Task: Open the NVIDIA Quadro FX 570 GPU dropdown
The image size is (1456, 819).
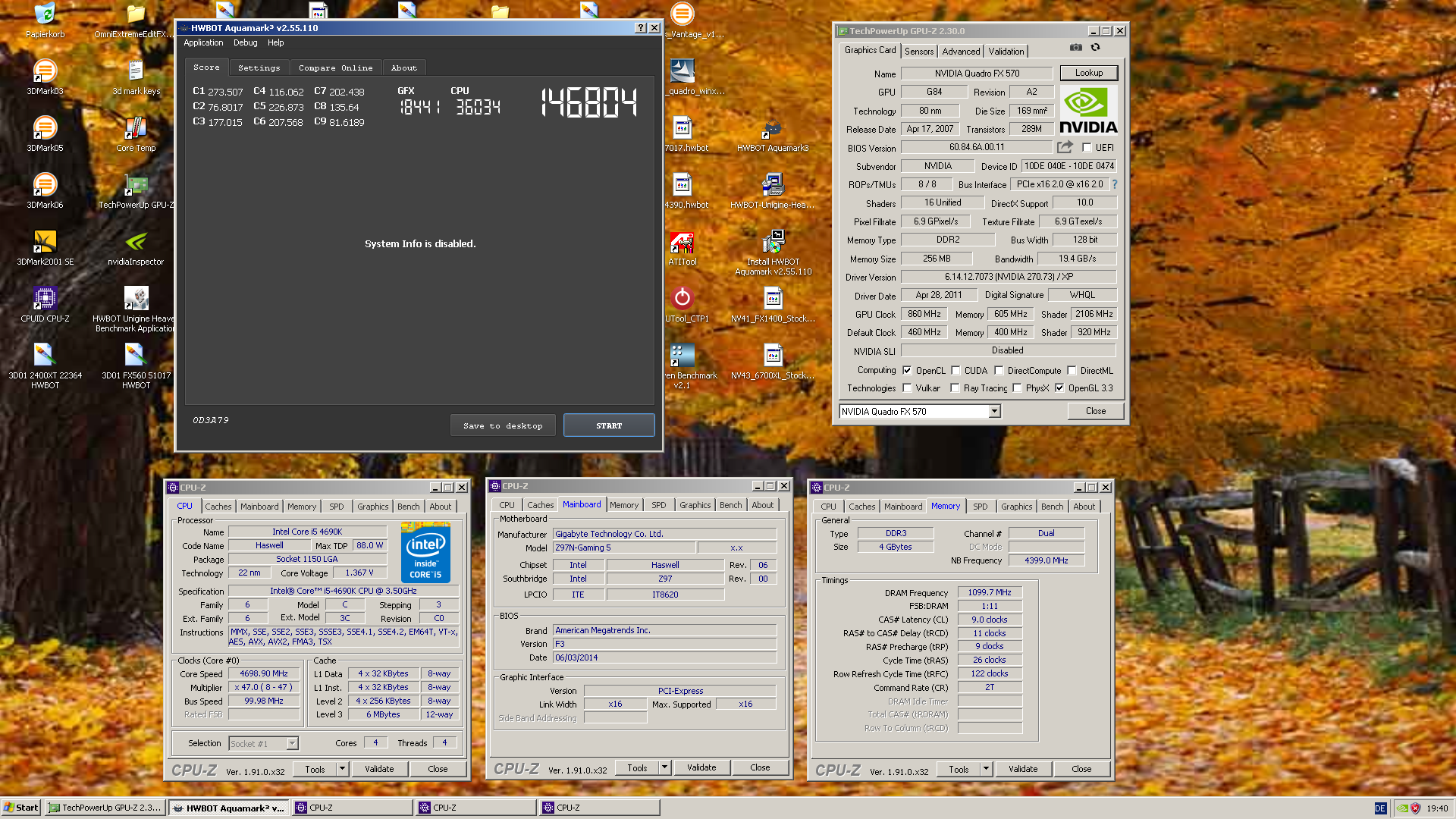Action: pos(920,411)
